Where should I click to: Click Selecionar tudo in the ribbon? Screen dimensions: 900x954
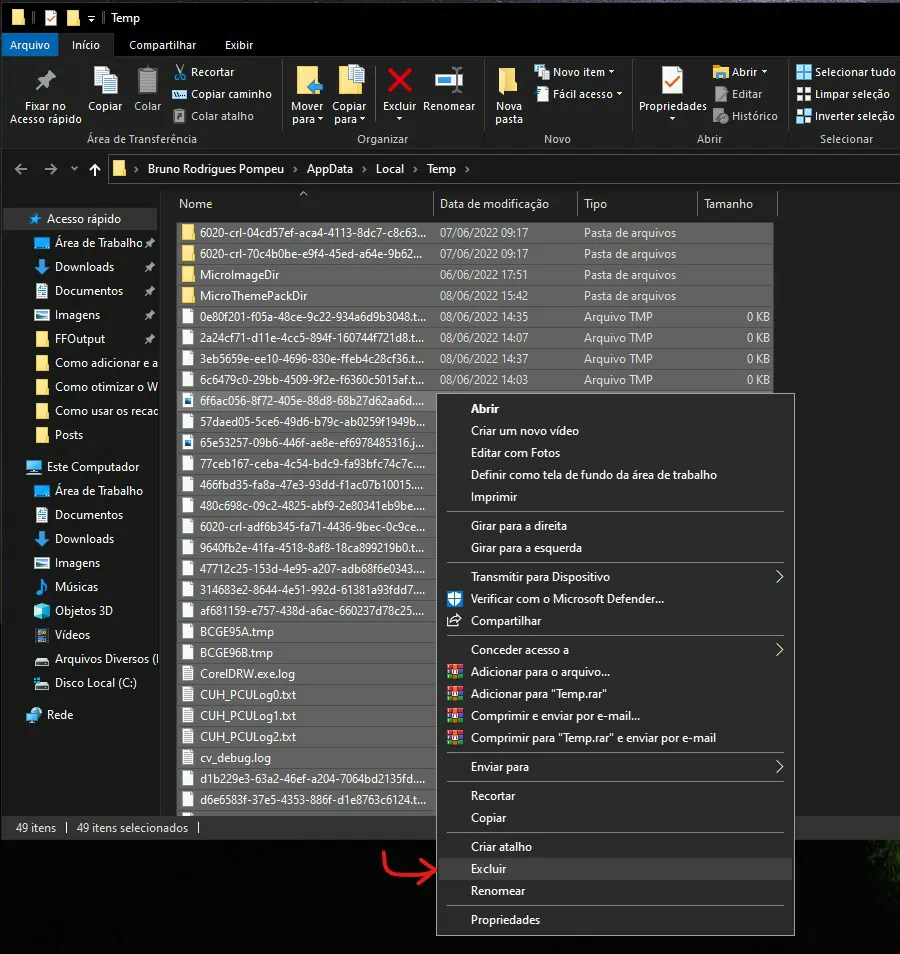[x=846, y=72]
